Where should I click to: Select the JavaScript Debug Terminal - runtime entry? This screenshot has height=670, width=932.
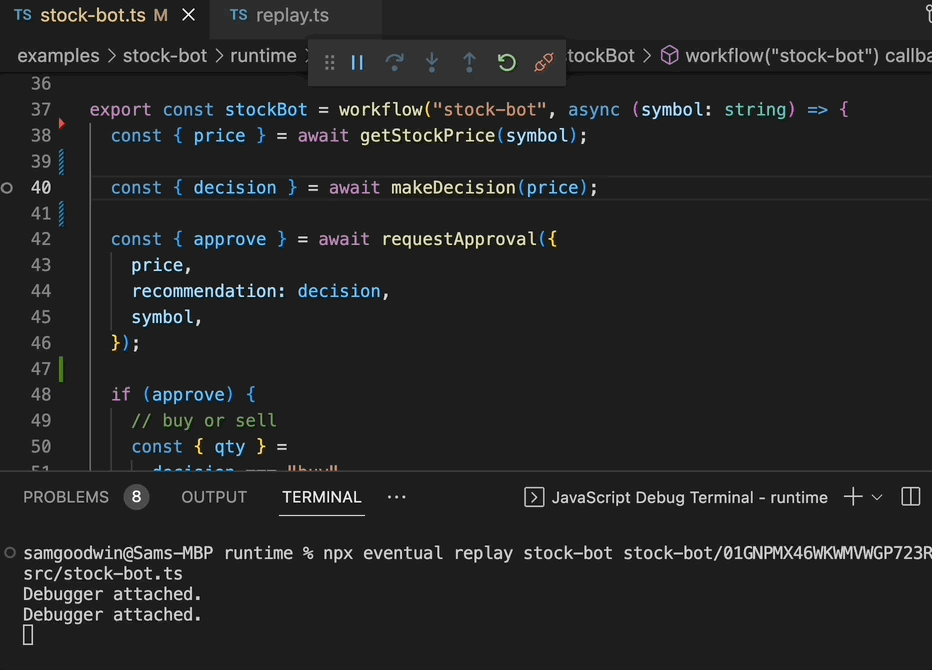677,497
